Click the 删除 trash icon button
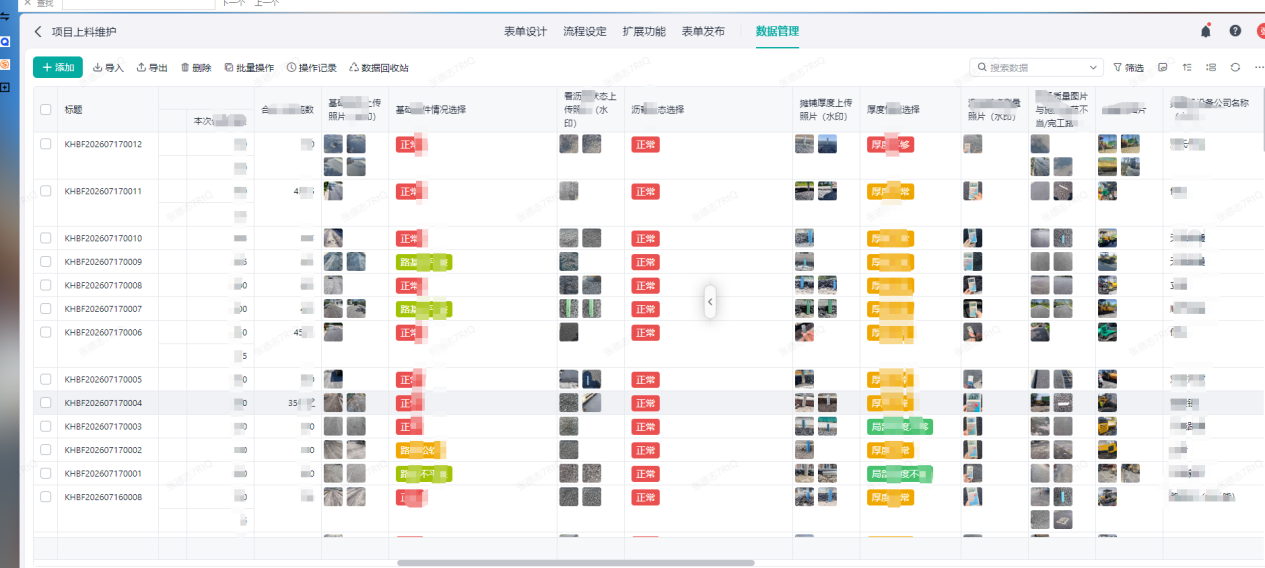This screenshot has width=1265, height=568. tap(196, 68)
